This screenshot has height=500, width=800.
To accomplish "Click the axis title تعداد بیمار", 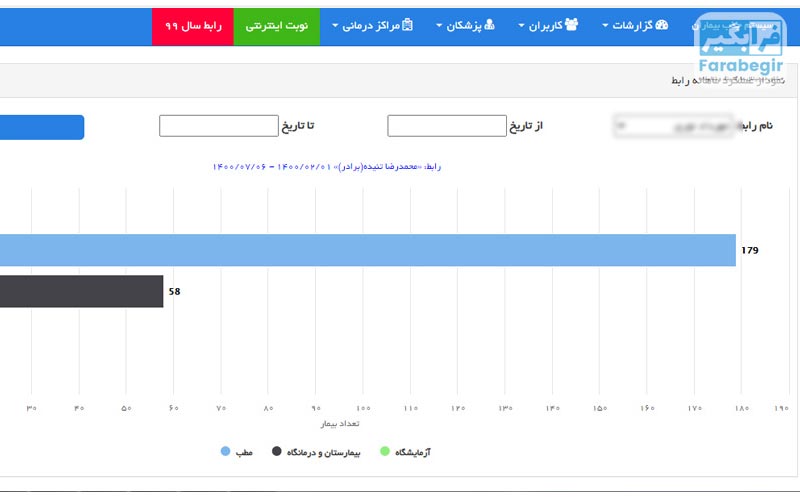I will click(x=340, y=423).
